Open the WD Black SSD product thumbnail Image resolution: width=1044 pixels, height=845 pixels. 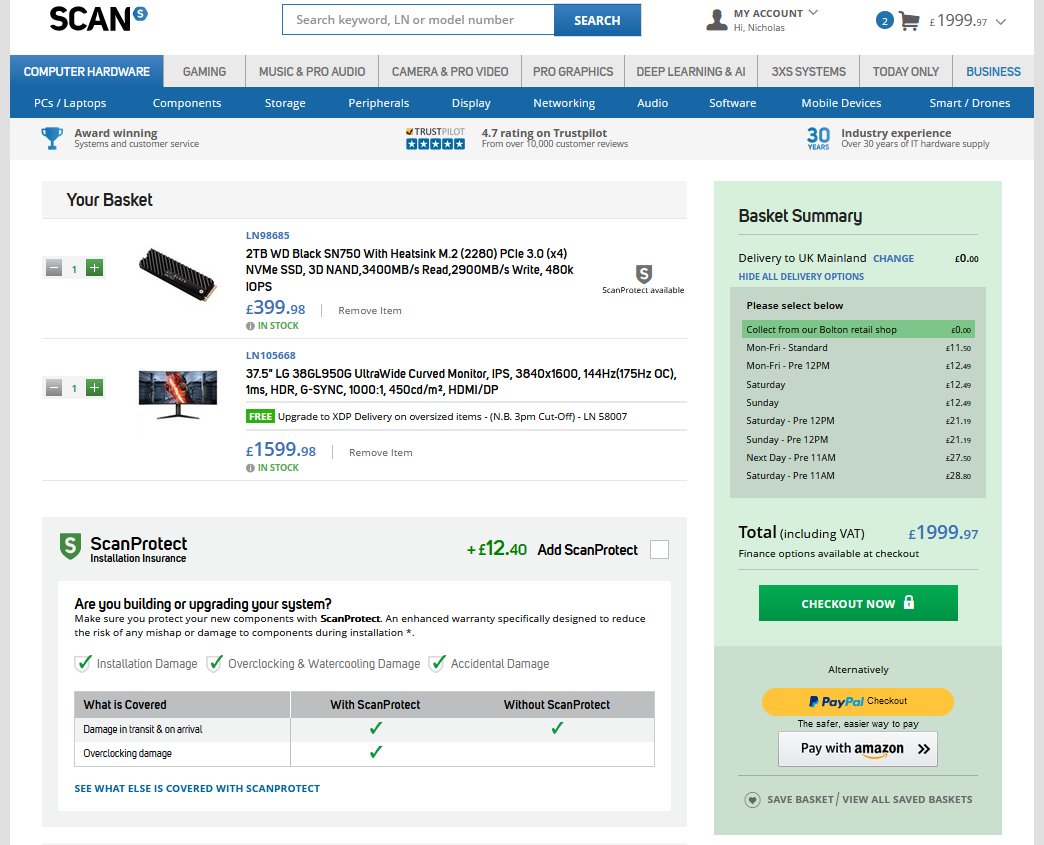[177, 274]
